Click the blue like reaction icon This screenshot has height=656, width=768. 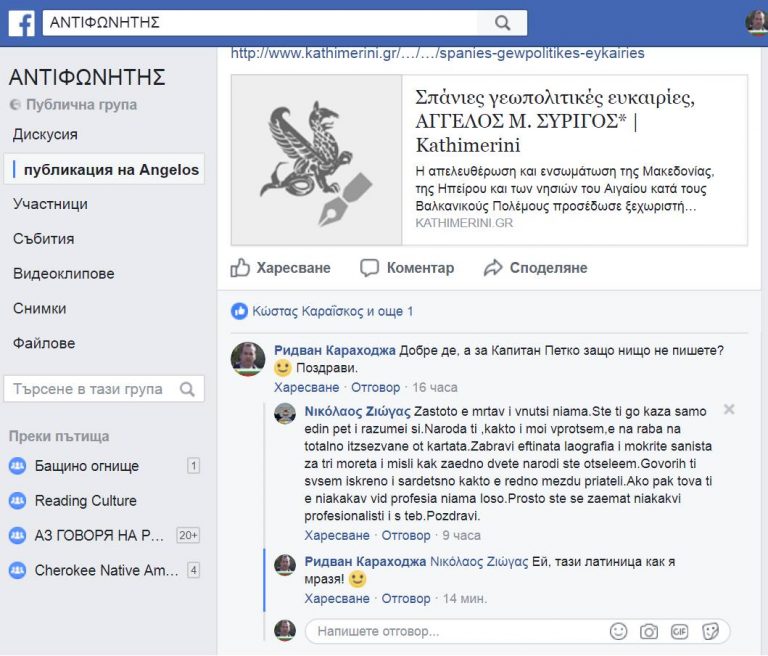click(239, 311)
